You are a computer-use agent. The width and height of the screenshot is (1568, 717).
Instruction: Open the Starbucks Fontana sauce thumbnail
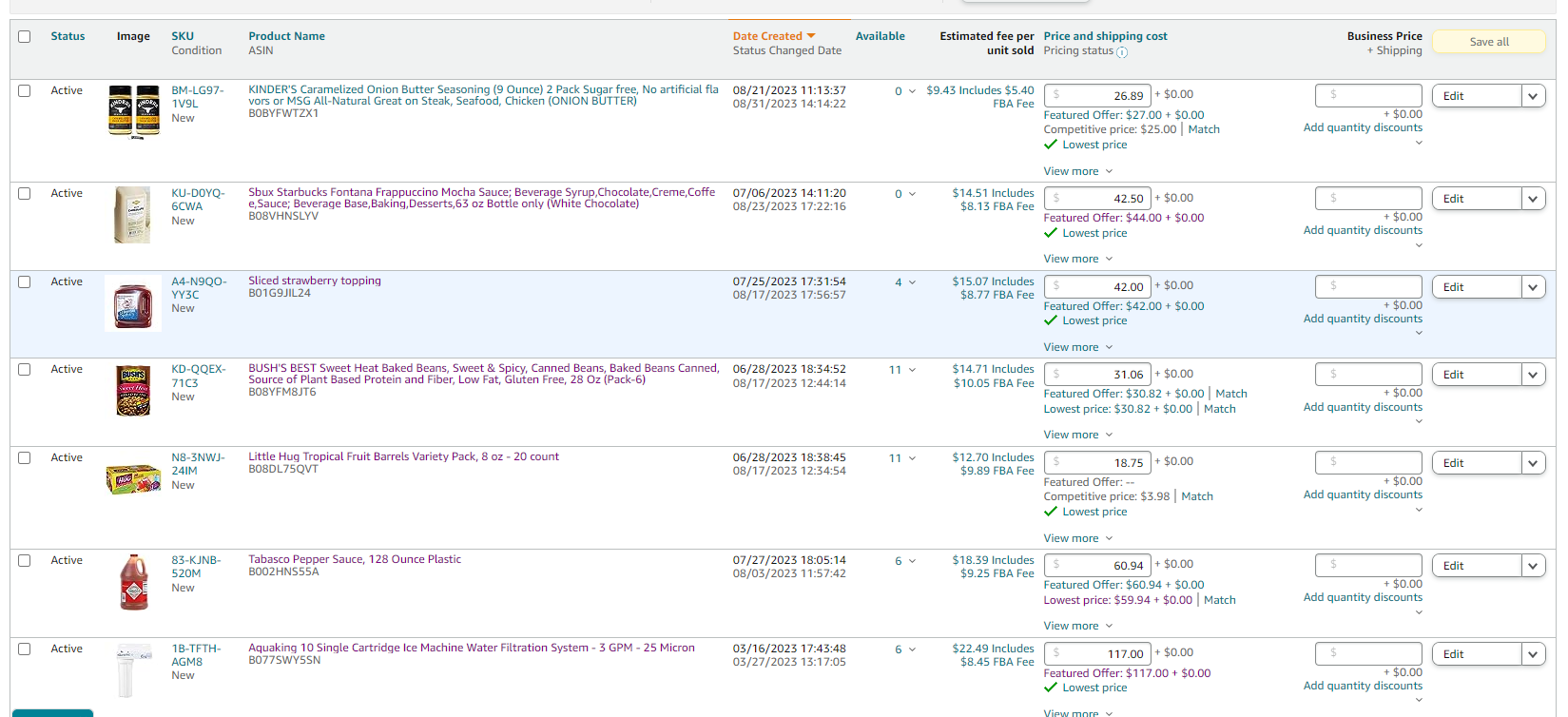click(133, 215)
